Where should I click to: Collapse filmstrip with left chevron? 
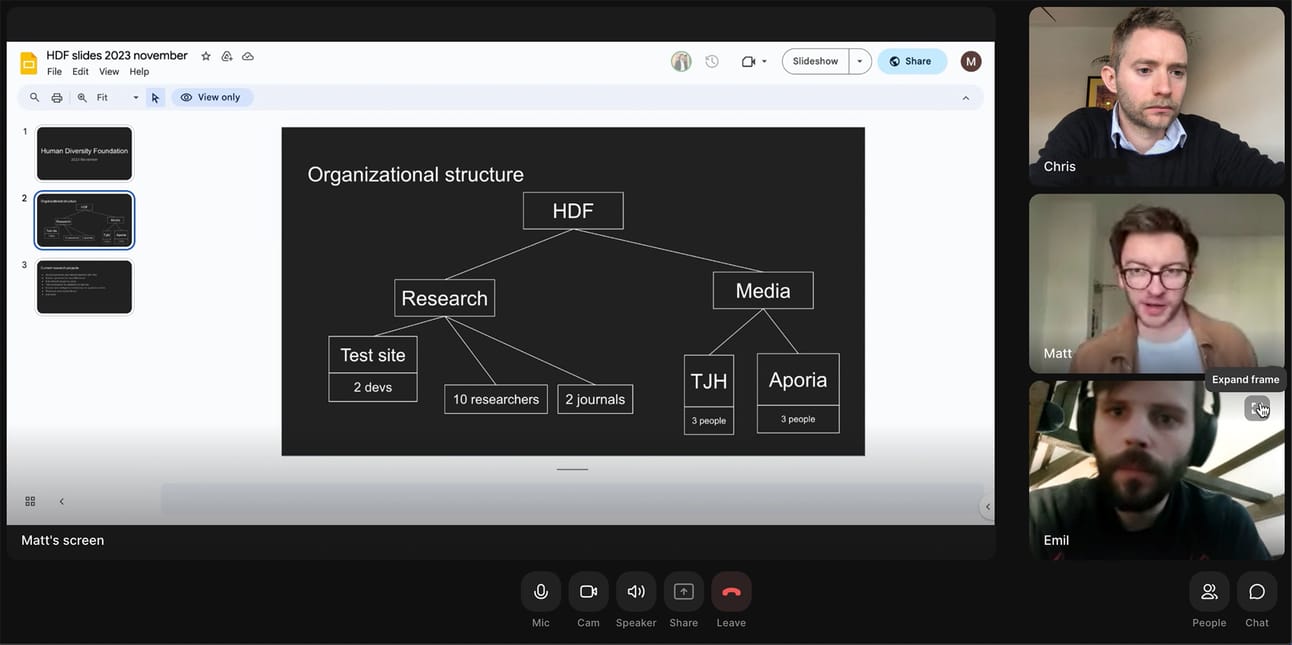61,501
